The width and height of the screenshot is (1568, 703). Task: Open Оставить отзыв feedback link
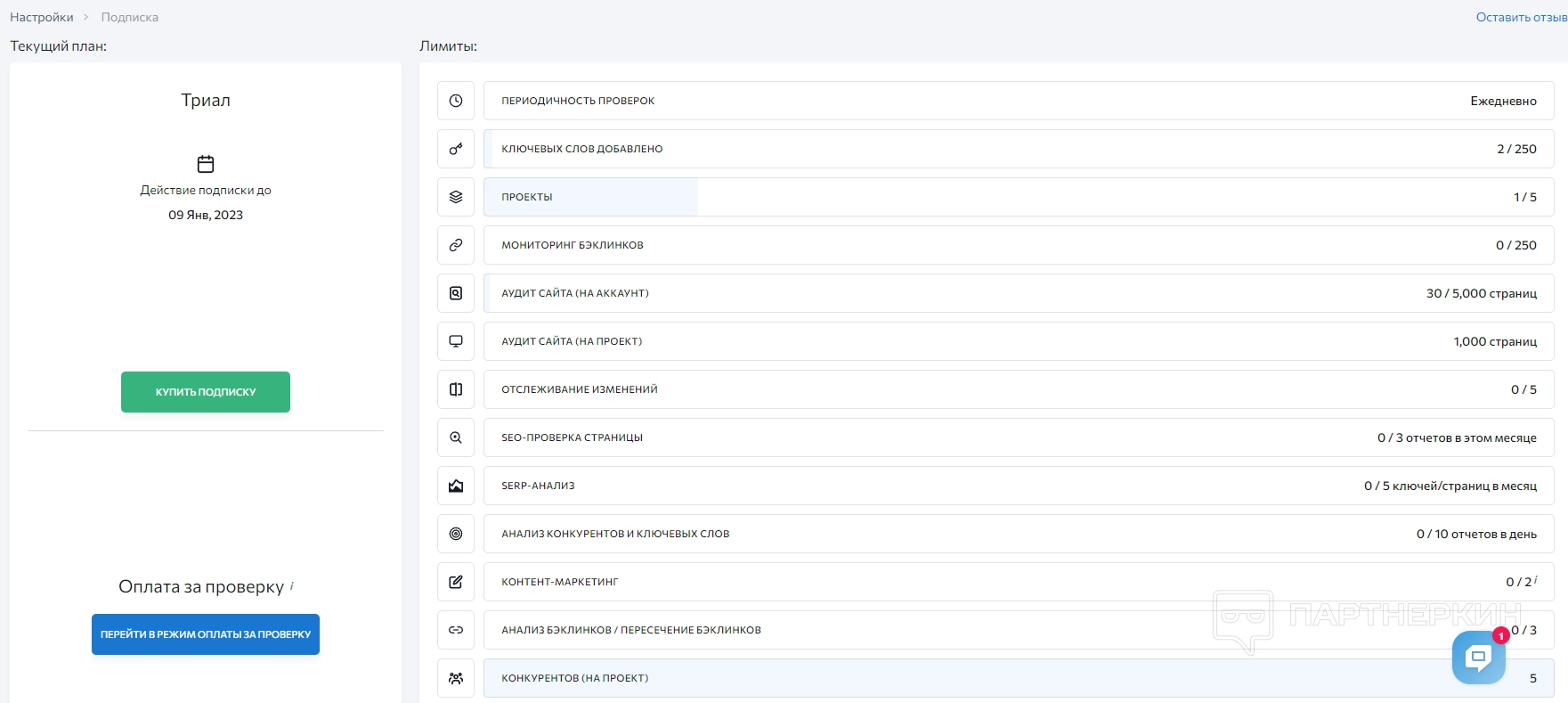[x=1521, y=17]
